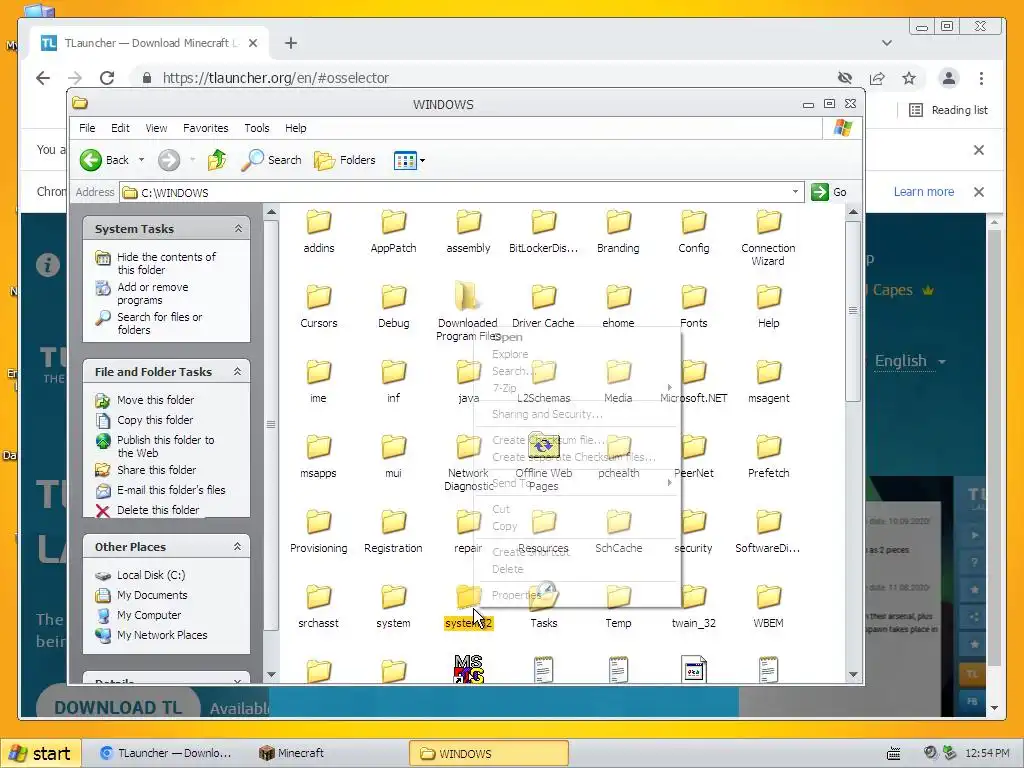The image size is (1024, 768).
Task: Bookmark page with Chrome star icon
Action: (908, 78)
